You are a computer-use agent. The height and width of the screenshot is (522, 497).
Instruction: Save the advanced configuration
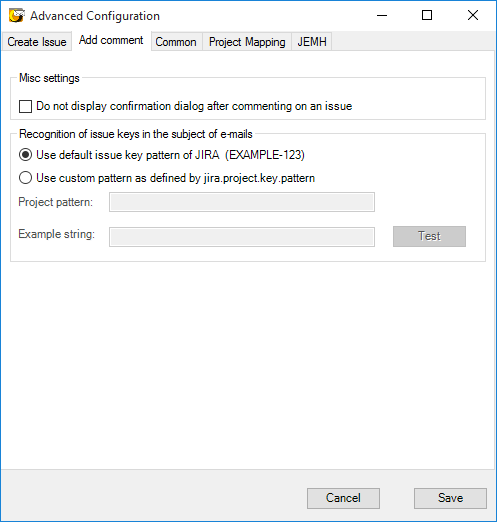pyautogui.click(x=450, y=498)
